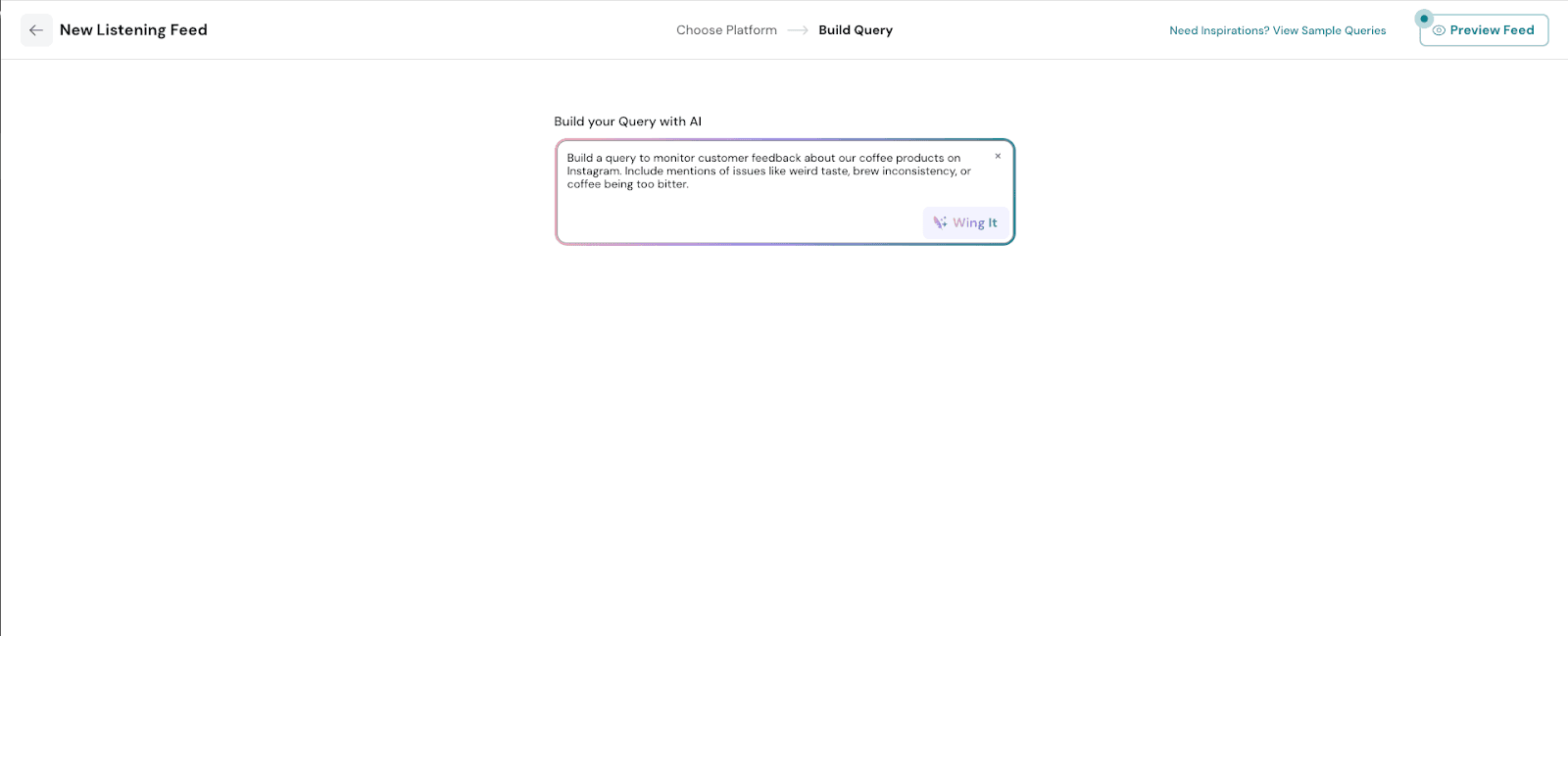The width and height of the screenshot is (1568, 783).
Task: Click the Build your Query with AI label
Action: click(627, 122)
